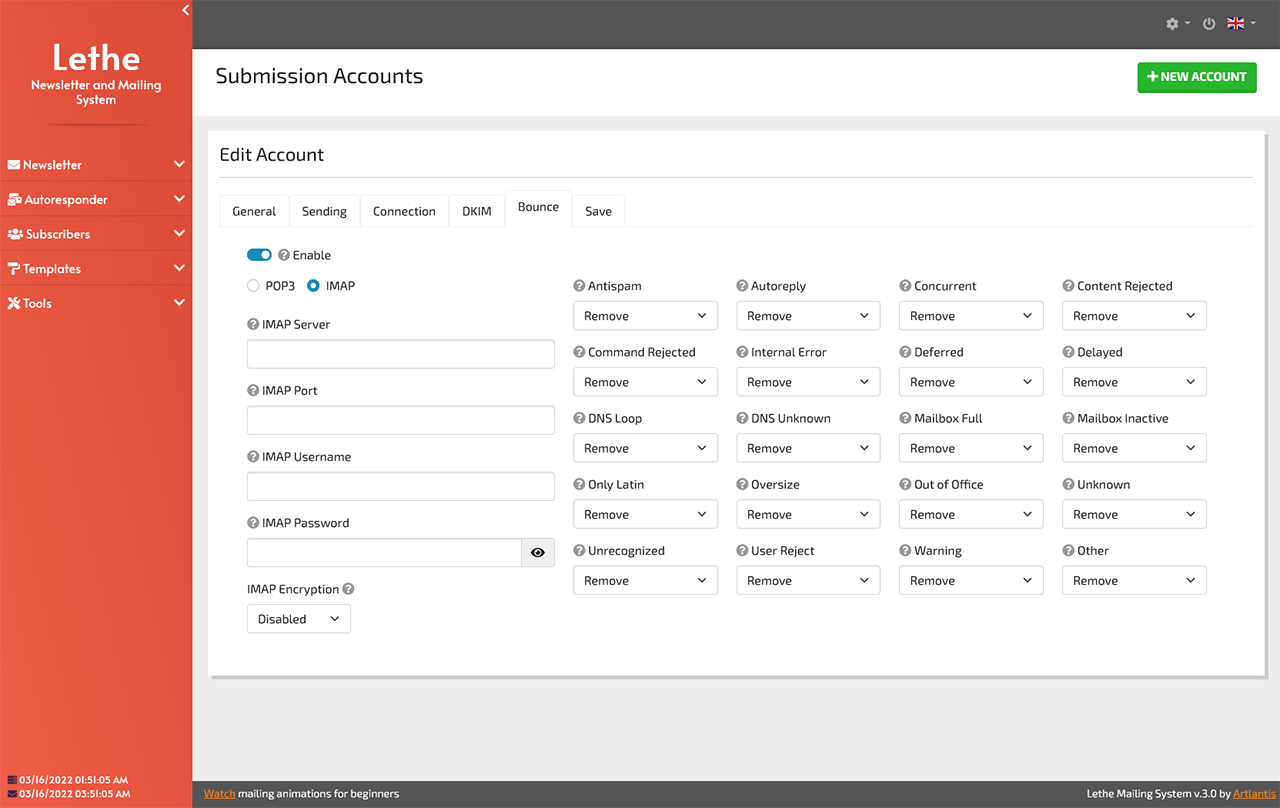Switch to the General tab
The image size is (1280, 808).
254,211
